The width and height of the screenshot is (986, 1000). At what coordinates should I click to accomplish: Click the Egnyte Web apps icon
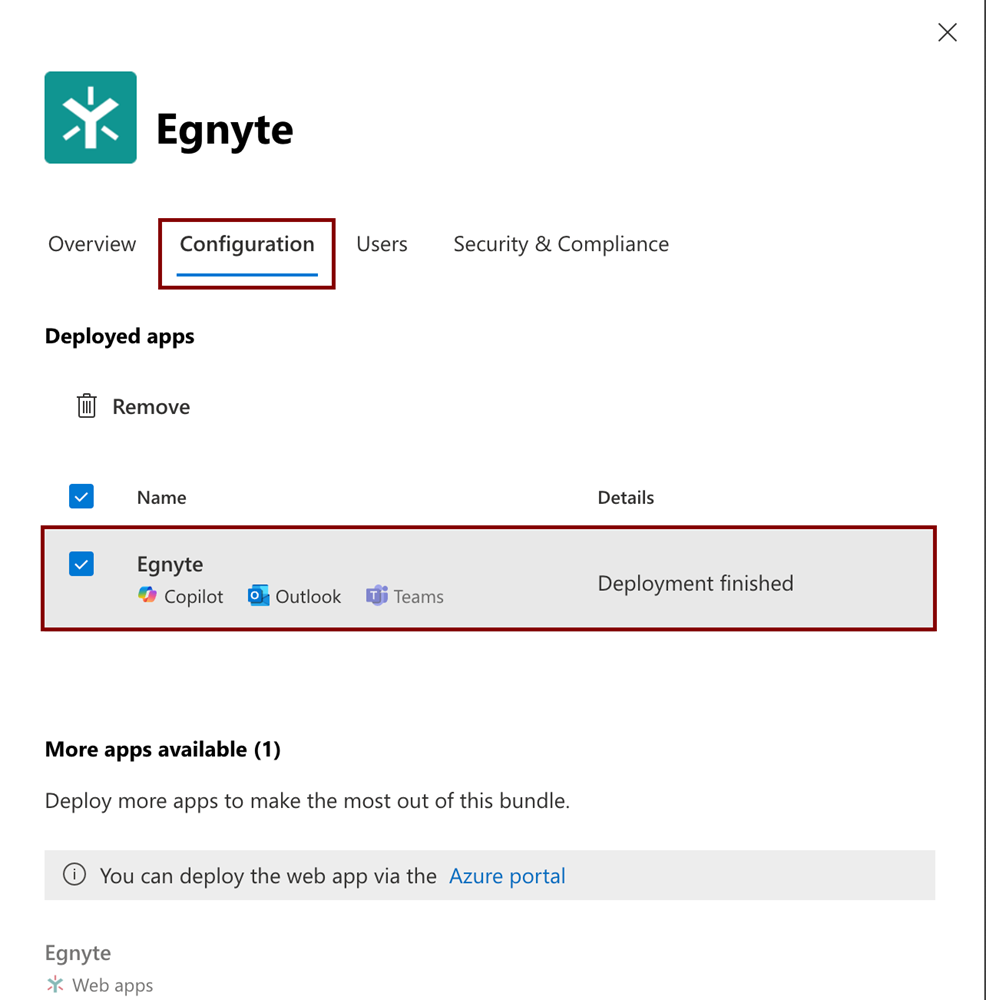55,985
